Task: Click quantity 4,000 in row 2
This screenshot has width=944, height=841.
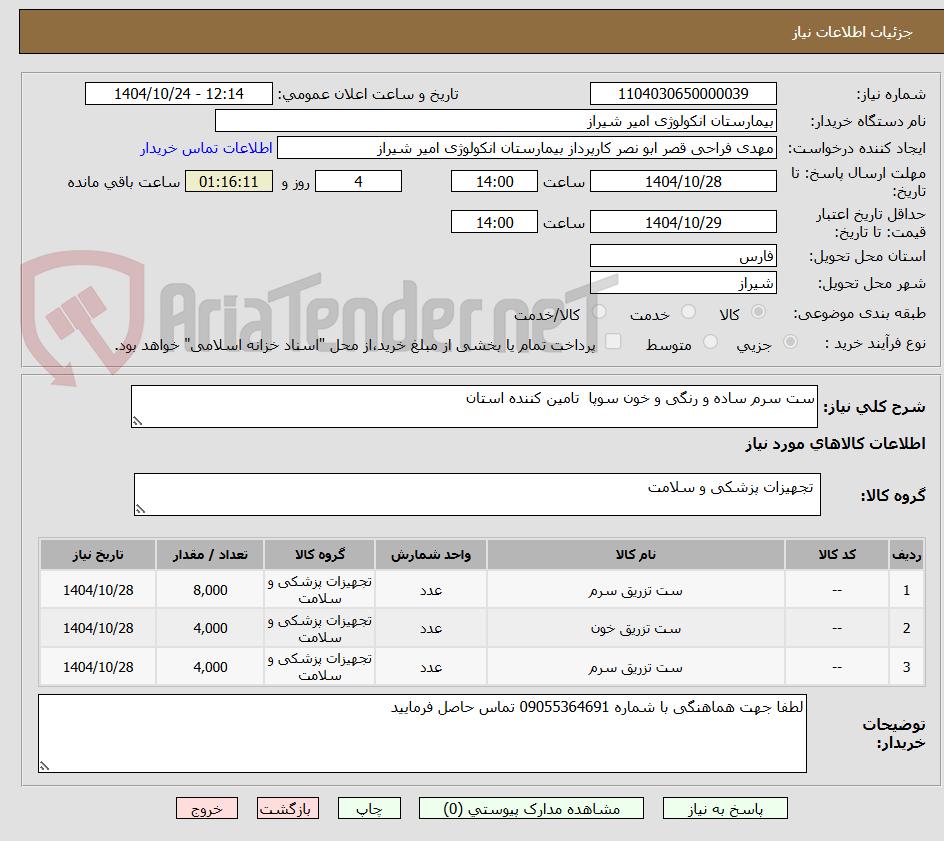Action: pyautogui.click(x=210, y=628)
